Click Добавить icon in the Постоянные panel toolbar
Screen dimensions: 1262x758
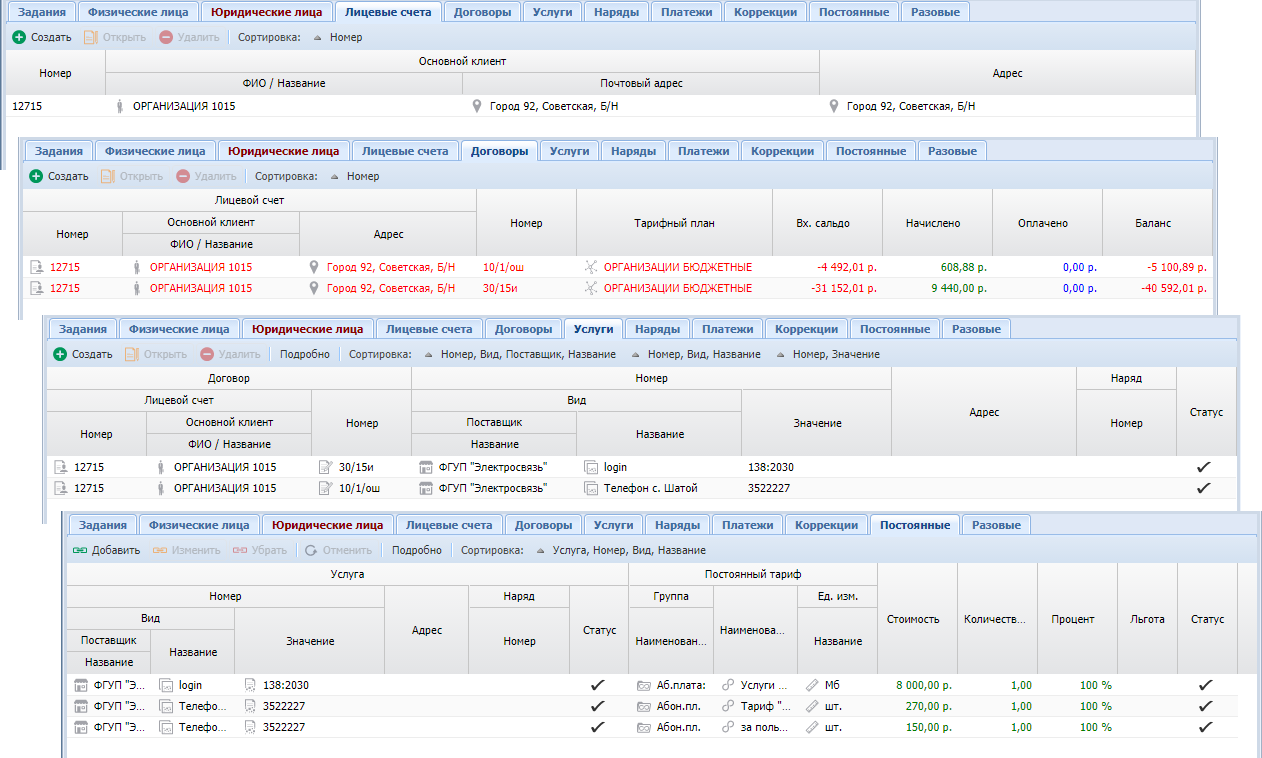80,550
